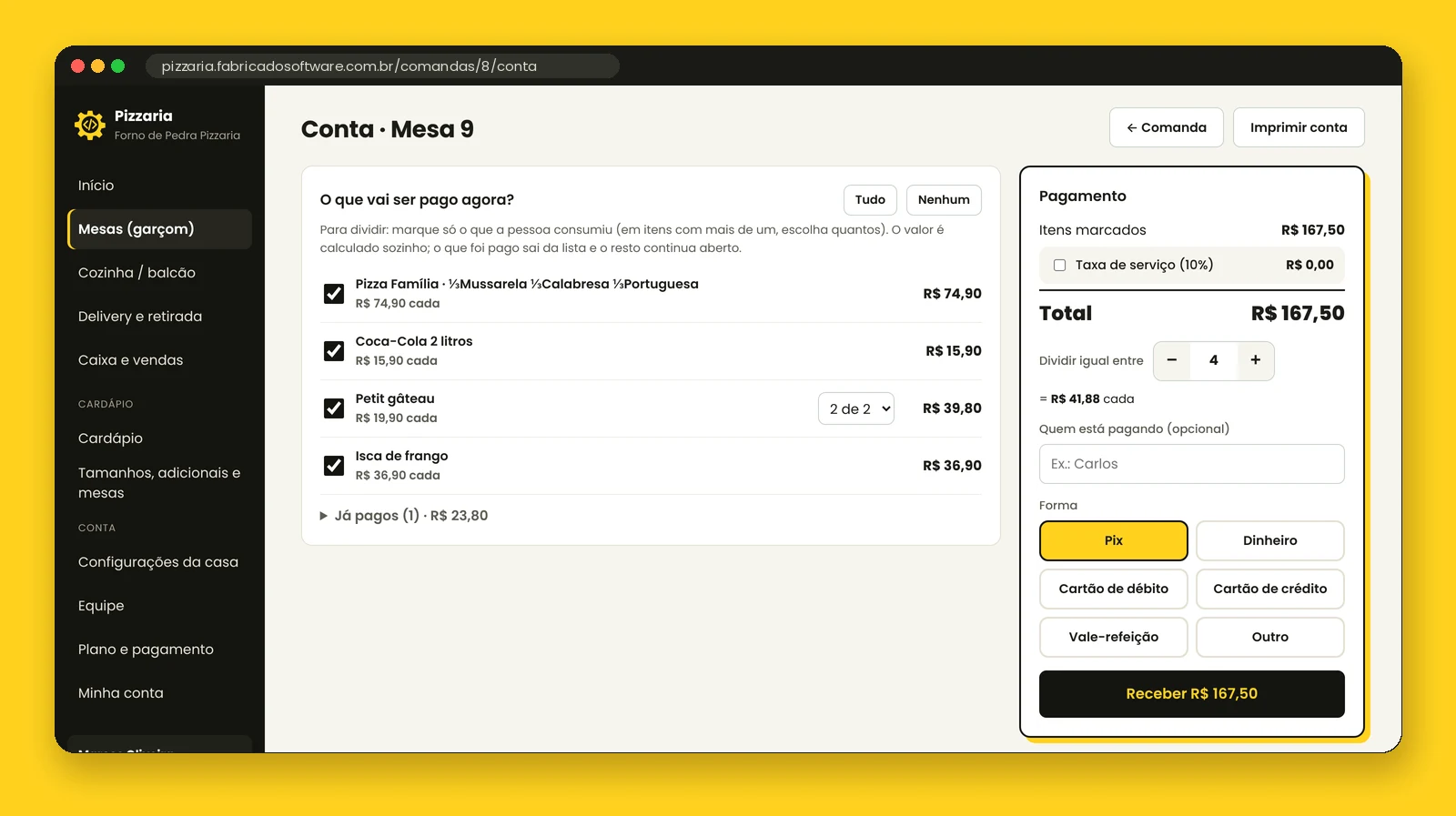Screen dimensions: 1456x816
Task: Click Receber R$ 167,50 button
Action: pos(1192,694)
